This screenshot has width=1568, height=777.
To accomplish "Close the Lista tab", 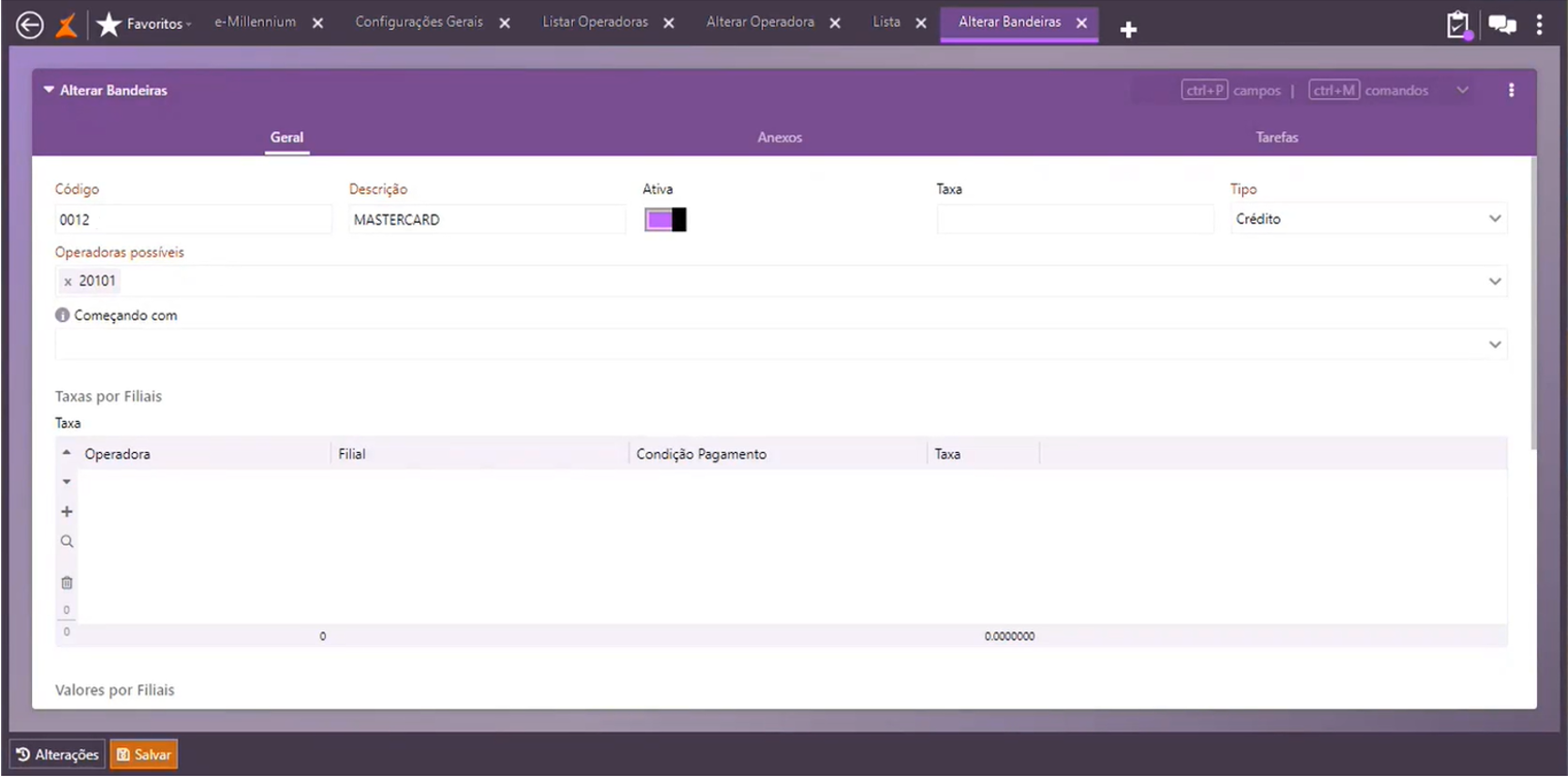I will [921, 22].
